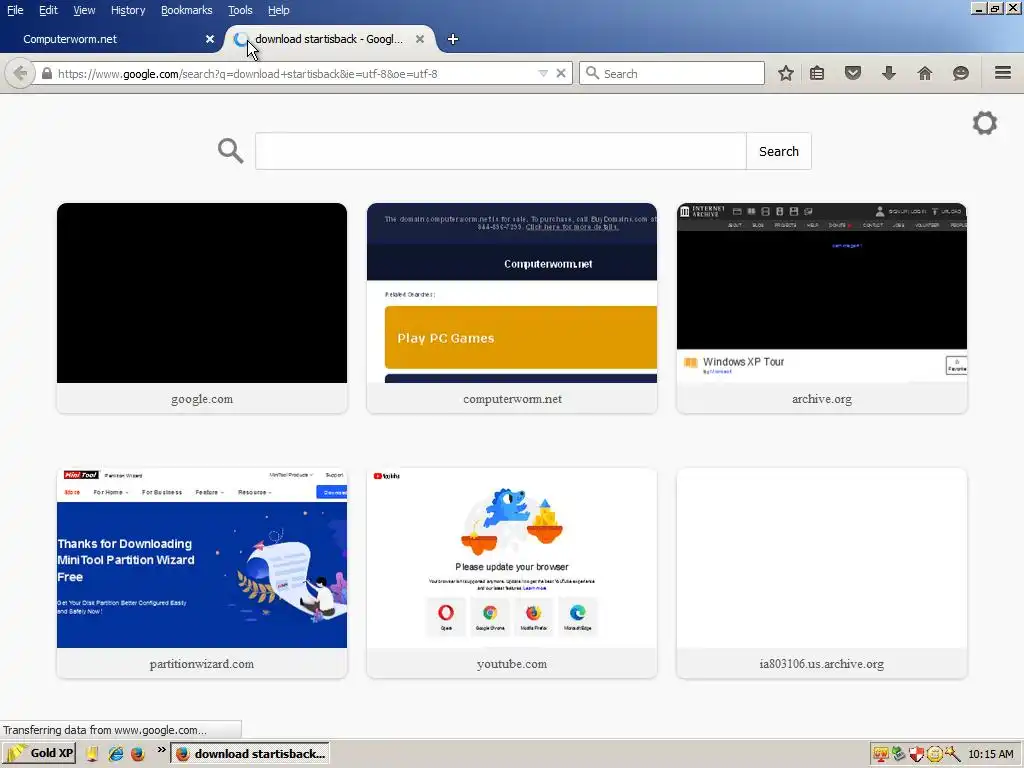Screen dimensions: 1024x768
Task: Click the round yellow tray icon
Action: coord(935,754)
